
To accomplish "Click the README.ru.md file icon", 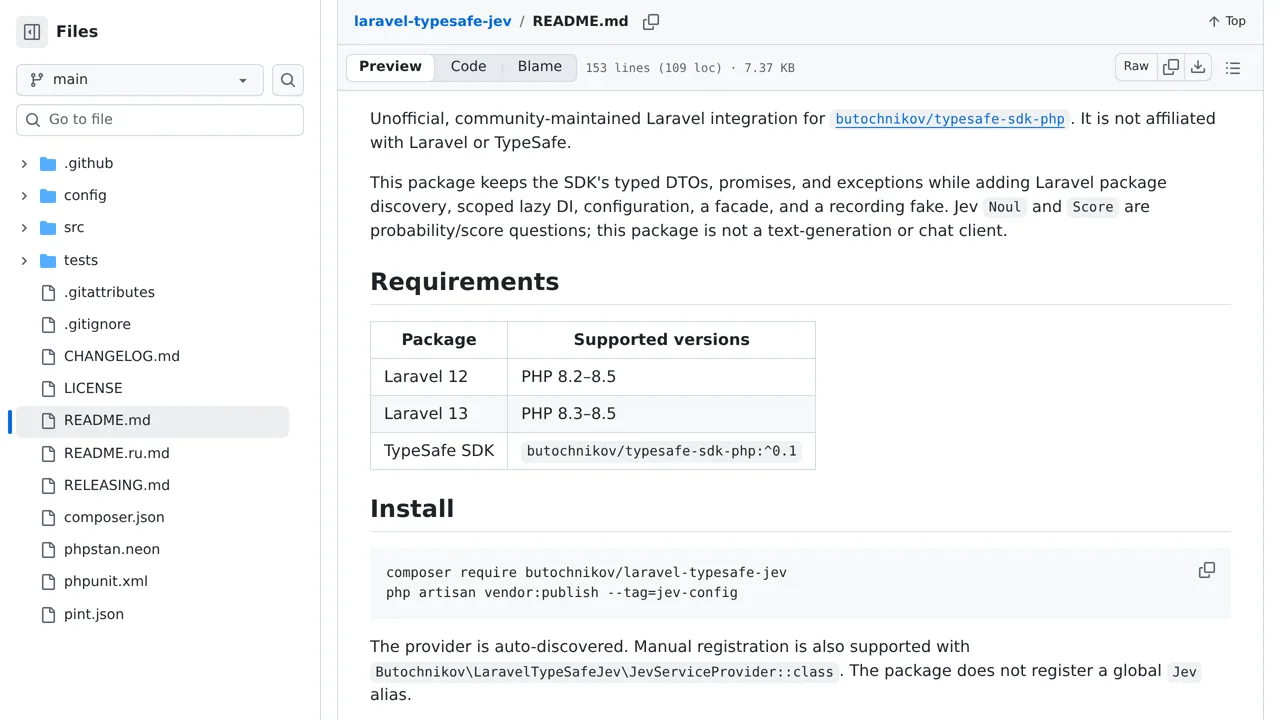I will (48, 454).
